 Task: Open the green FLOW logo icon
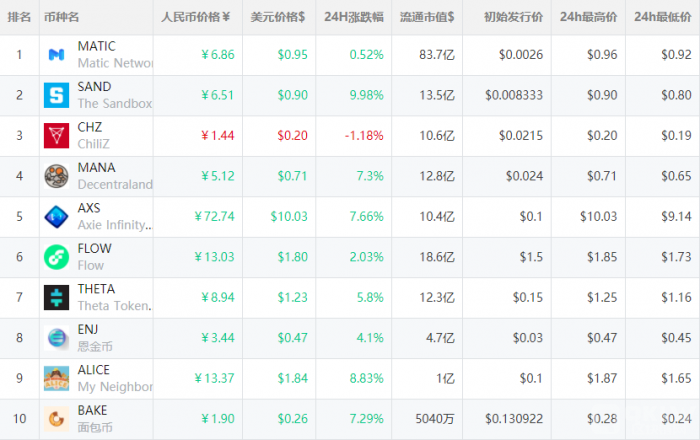tap(56, 257)
